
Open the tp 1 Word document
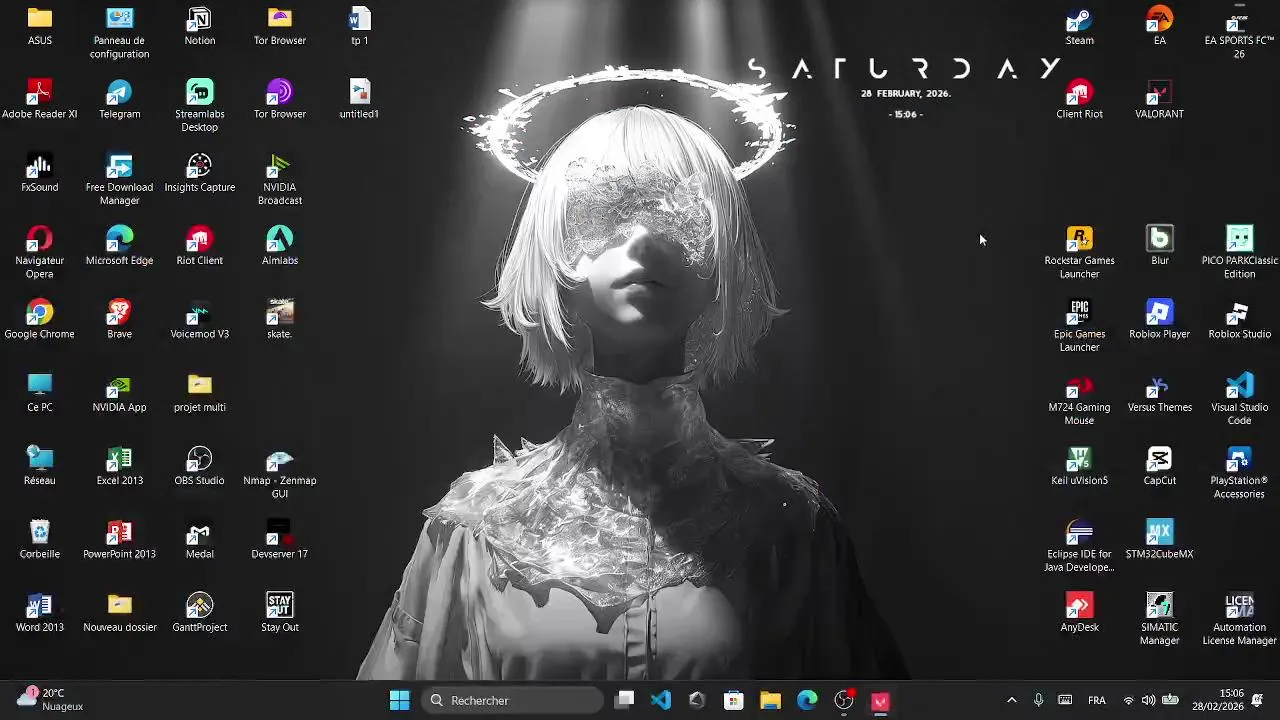coord(359,26)
